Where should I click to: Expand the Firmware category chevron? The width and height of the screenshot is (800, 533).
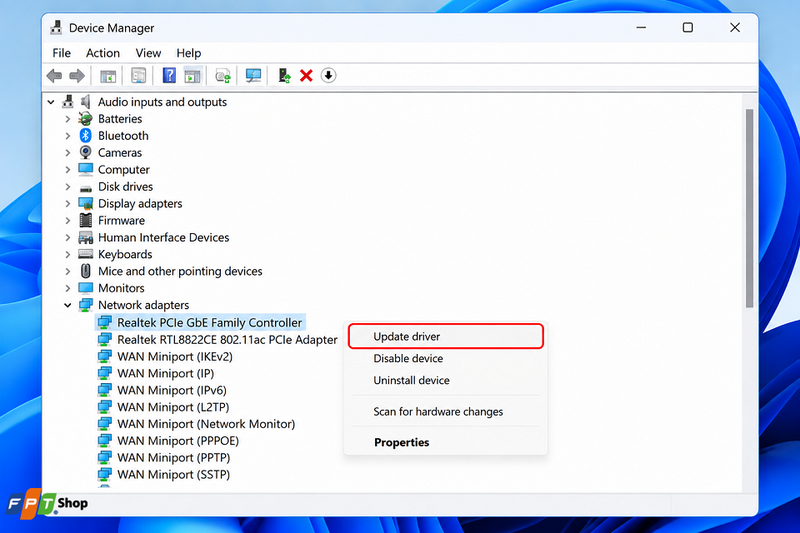pyautogui.click(x=68, y=220)
